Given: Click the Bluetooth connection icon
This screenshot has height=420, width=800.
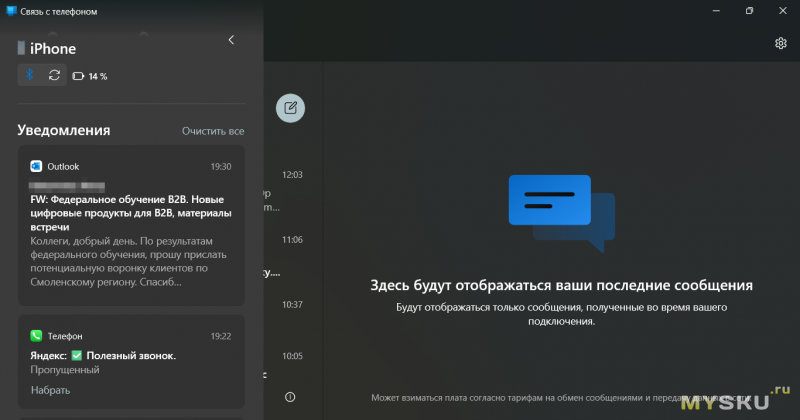Looking at the screenshot, I should click(30, 75).
